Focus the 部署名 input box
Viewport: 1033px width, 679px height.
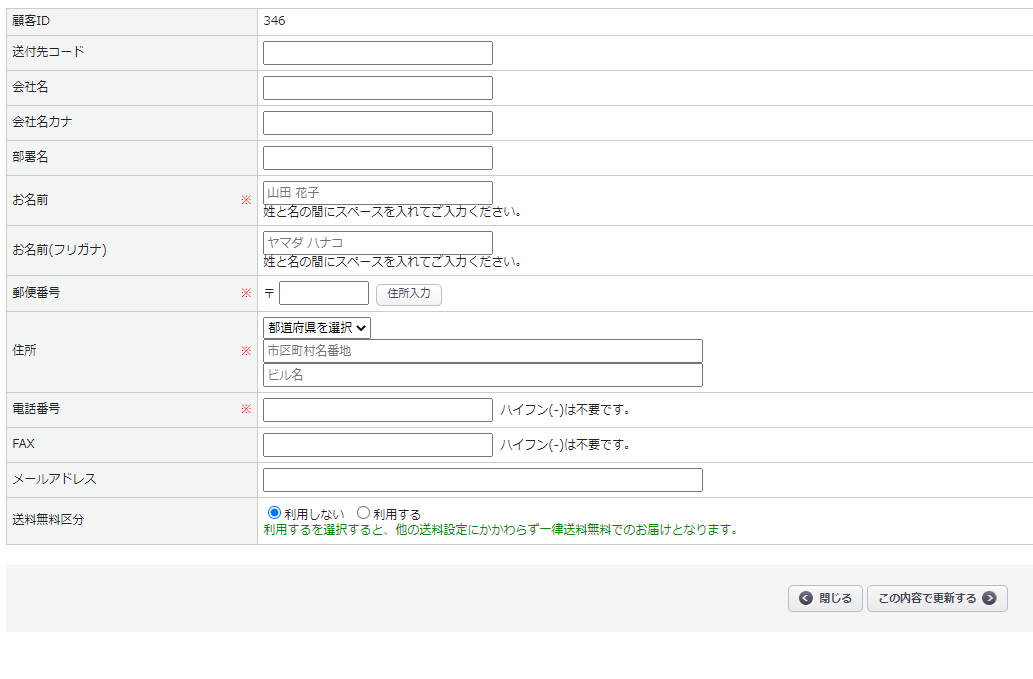click(x=378, y=158)
